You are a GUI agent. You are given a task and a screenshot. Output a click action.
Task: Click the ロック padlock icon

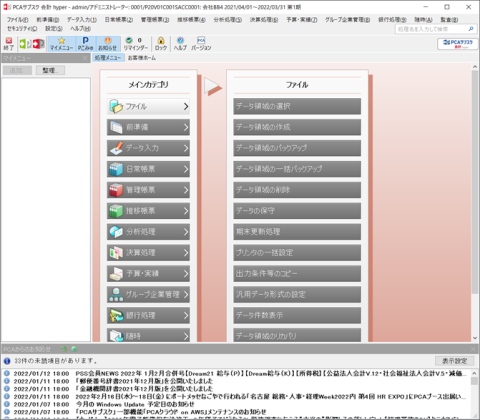tap(161, 44)
